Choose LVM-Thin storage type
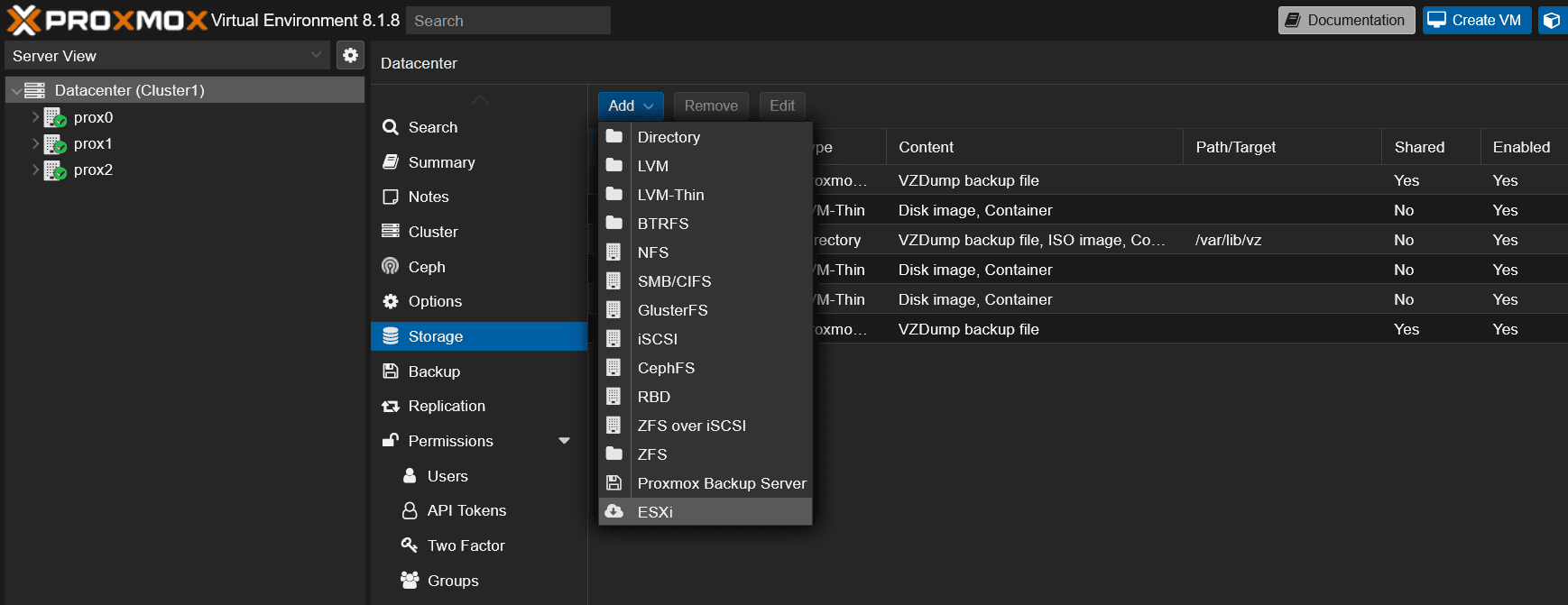1568x605 pixels. click(706, 195)
